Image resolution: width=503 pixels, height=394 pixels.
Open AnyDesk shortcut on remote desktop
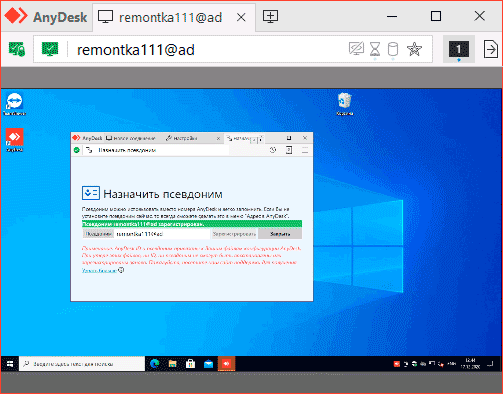[x=14, y=140]
